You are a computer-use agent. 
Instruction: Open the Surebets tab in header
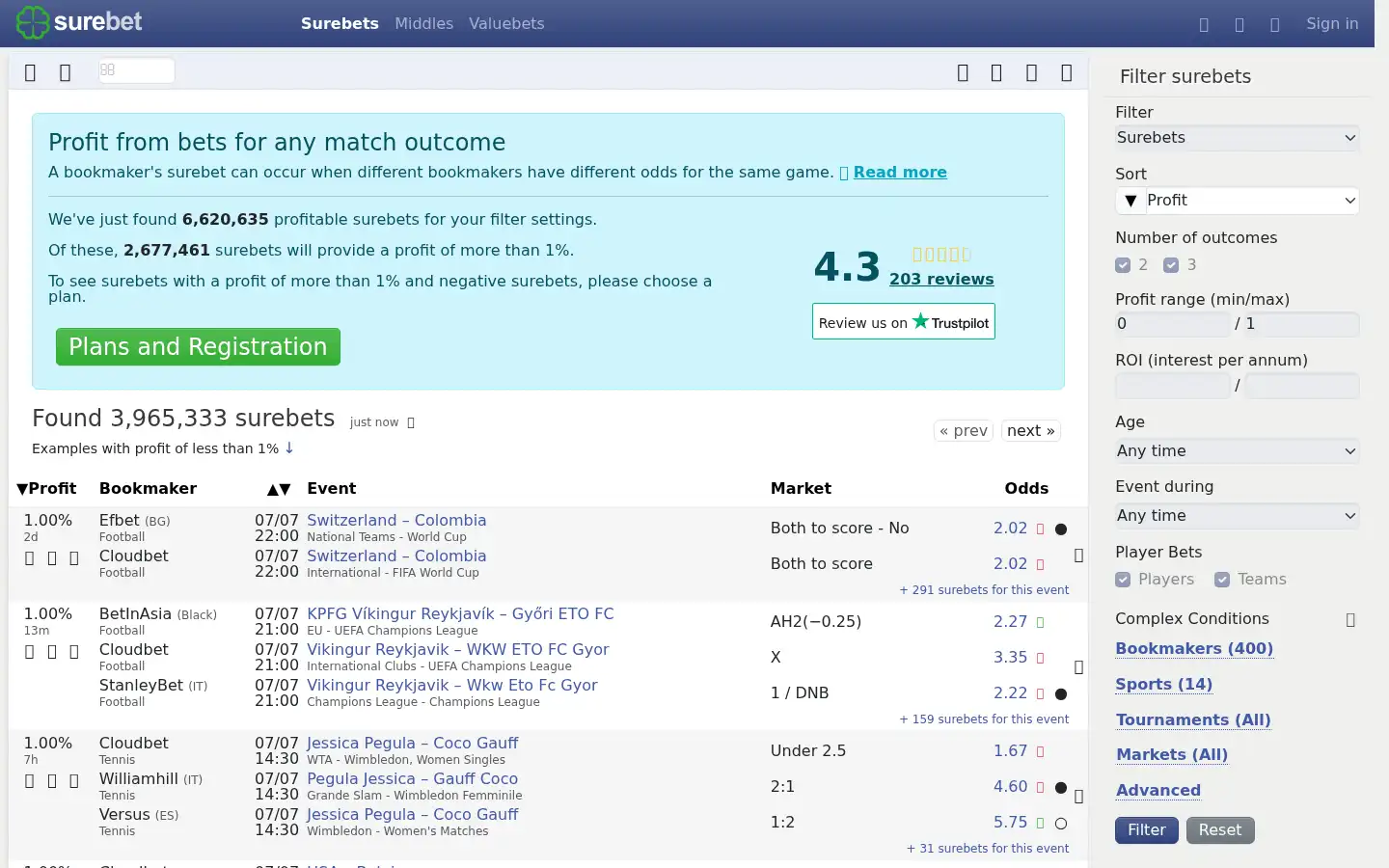point(340,24)
